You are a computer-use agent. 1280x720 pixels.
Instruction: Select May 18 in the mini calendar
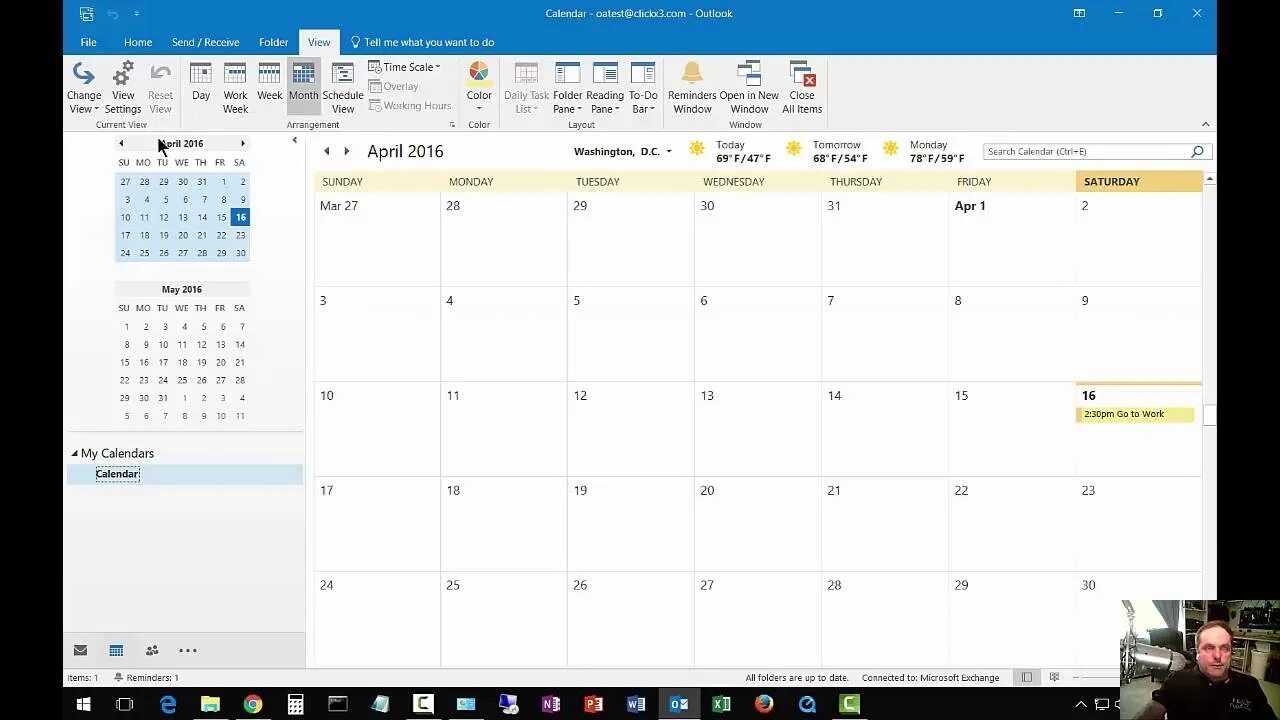pos(182,362)
